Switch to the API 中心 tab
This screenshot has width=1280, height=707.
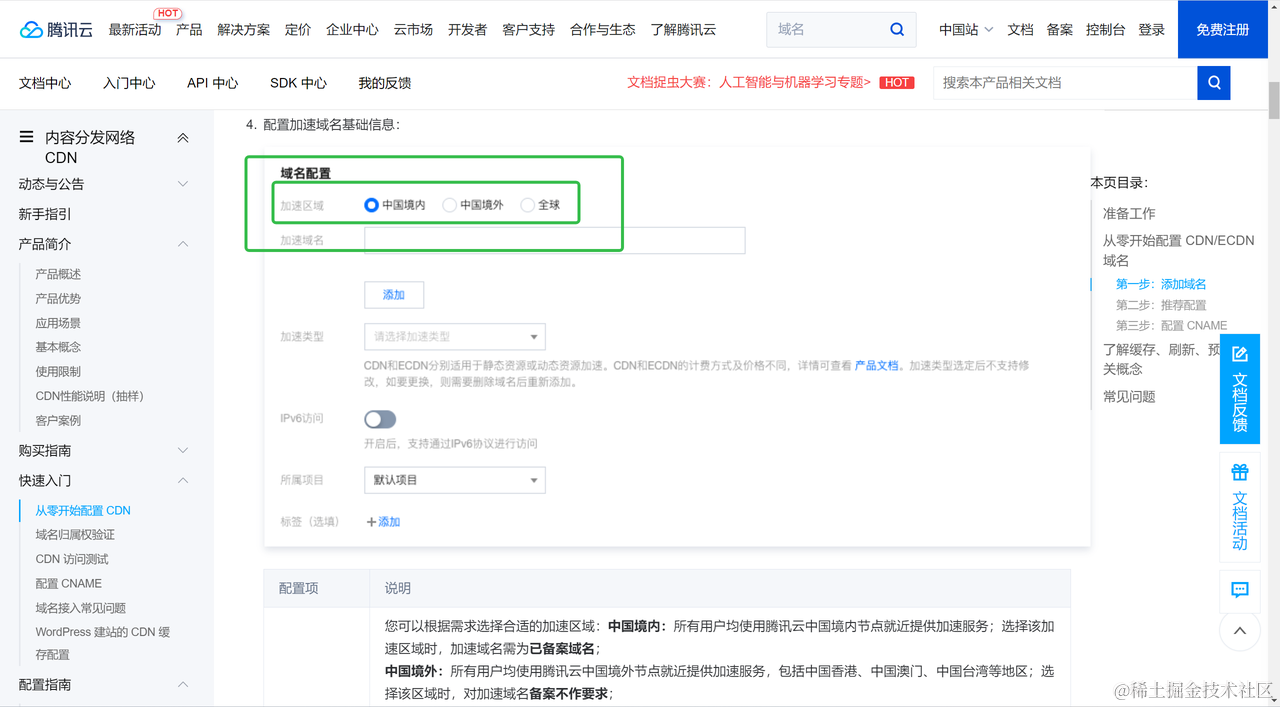pos(212,83)
